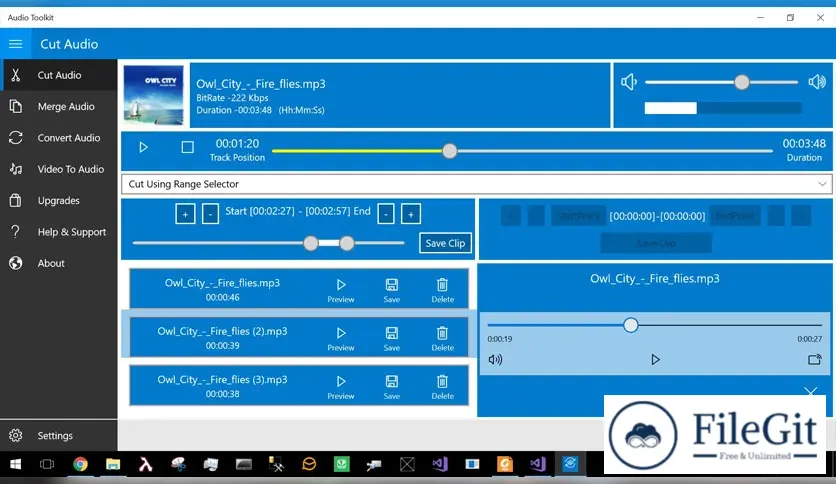
Task: Click the track position slider handle
Action: 449,151
